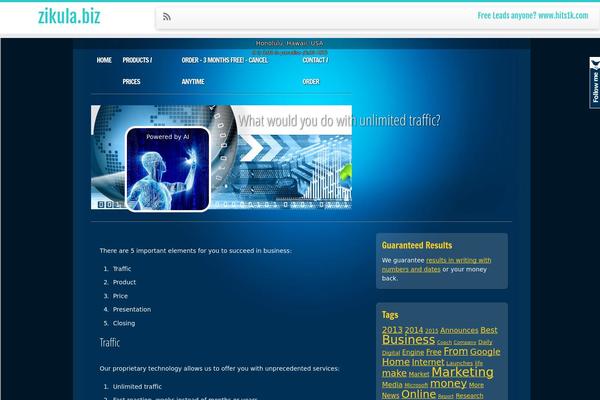
Task: Click the list item 'Presentation'
Action: (x=132, y=309)
